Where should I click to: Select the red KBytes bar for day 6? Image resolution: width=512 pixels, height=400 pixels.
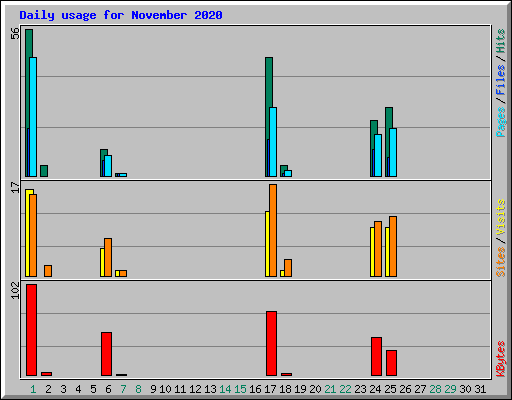pos(106,354)
